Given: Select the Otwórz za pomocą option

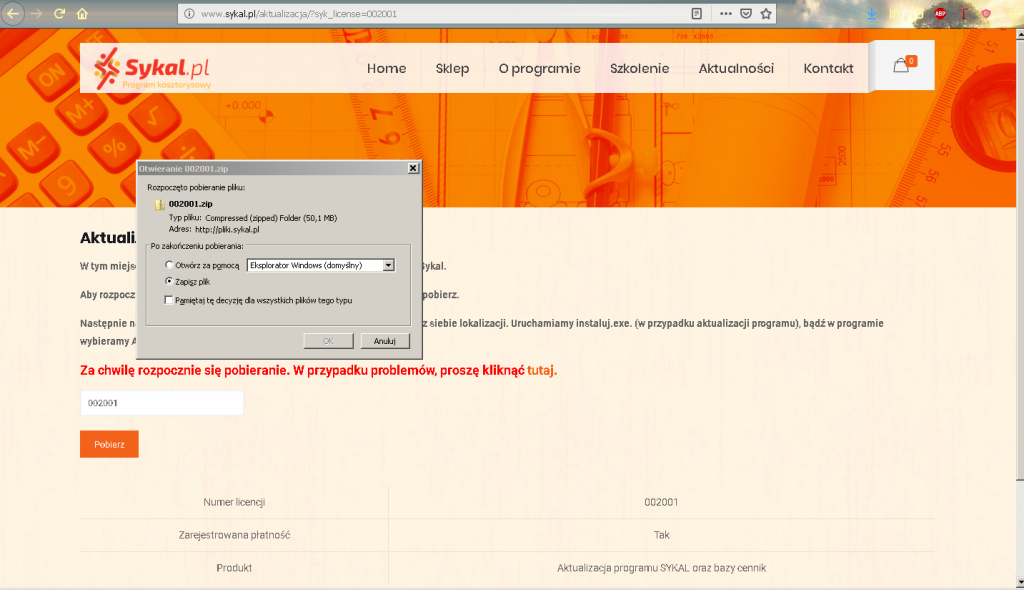Looking at the screenshot, I should tap(170, 264).
